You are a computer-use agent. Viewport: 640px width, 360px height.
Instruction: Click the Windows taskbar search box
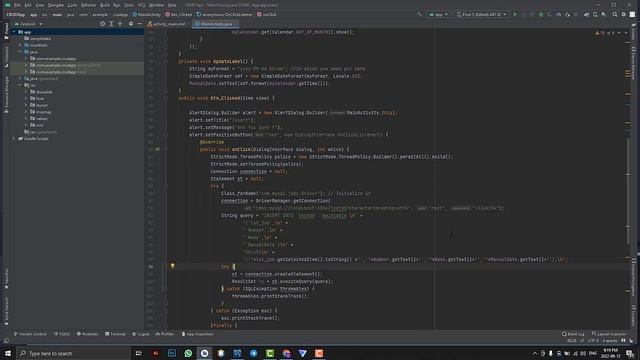tap(73, 353)
